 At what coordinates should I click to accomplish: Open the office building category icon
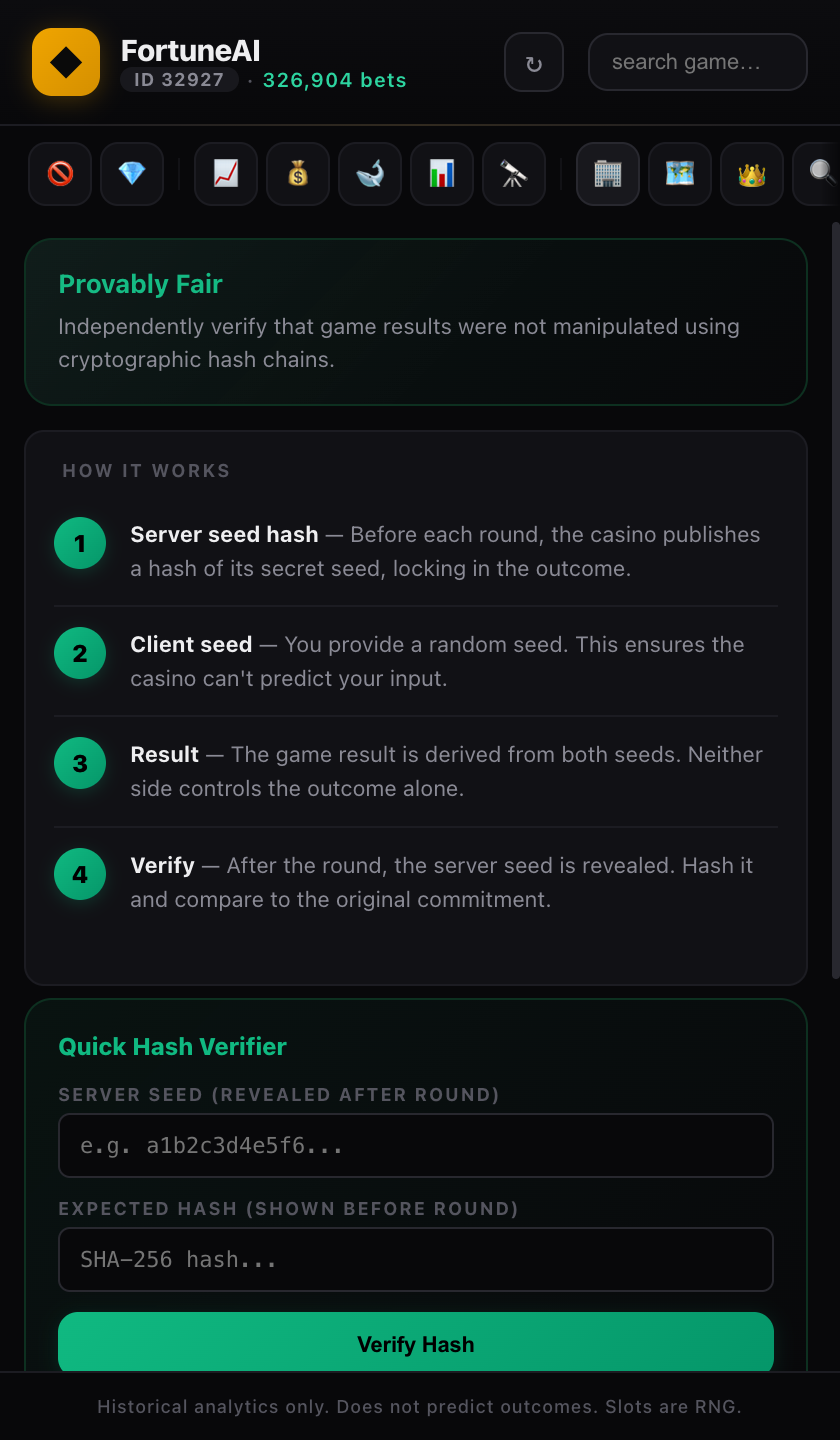(607, 173)
